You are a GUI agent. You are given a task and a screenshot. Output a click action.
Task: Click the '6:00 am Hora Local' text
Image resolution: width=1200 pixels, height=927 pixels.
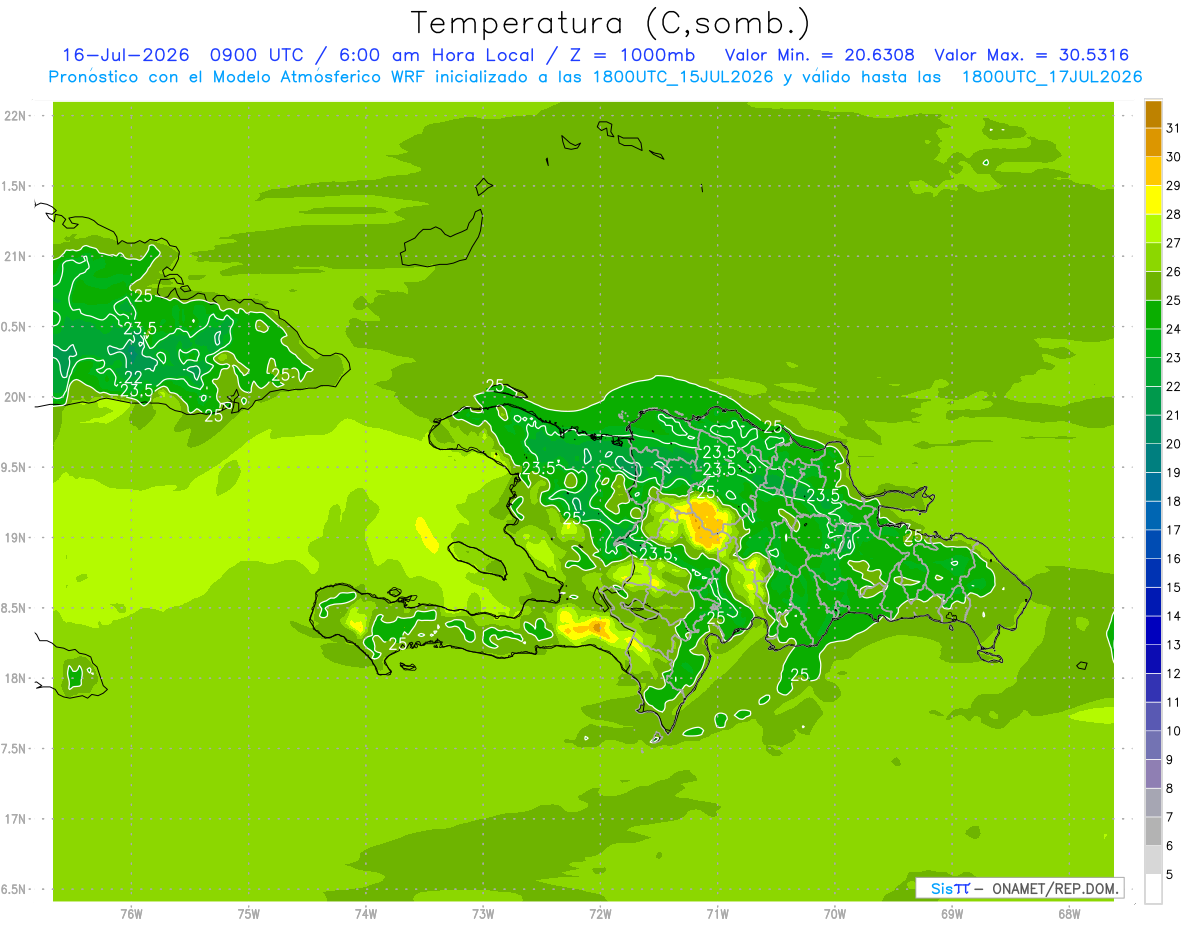point(433,55)
